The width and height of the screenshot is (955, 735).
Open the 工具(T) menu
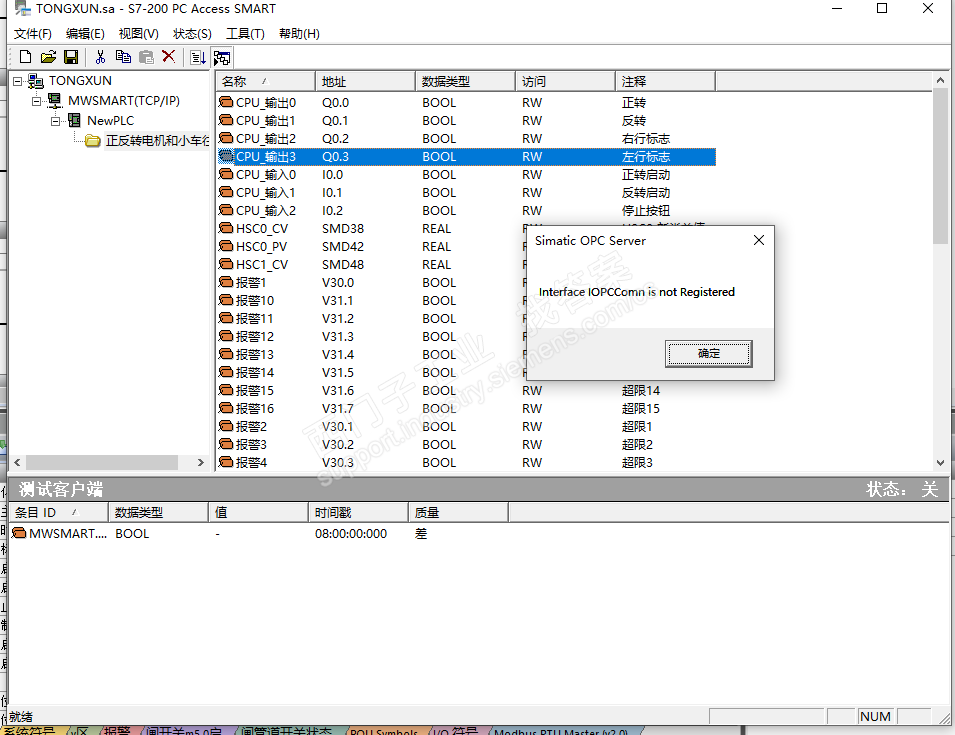(x=245, y=33)
